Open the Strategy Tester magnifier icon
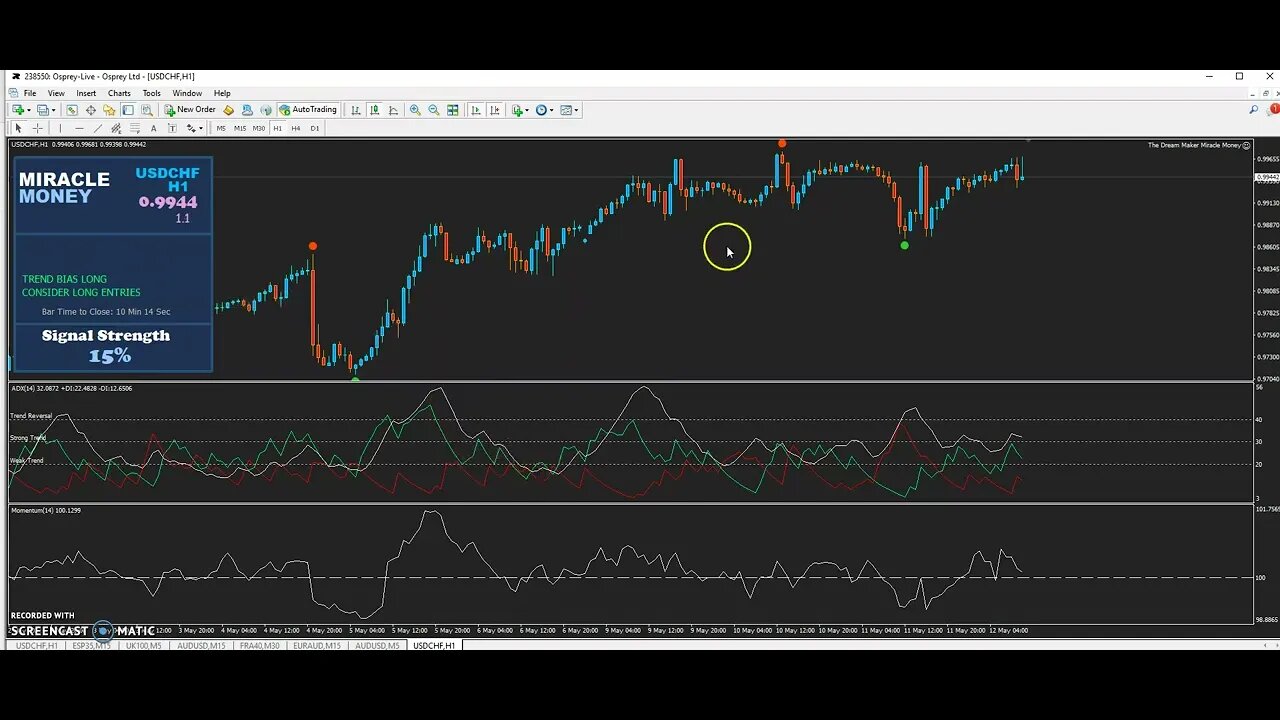The width and height of the screenshot is (1280, 720). [147, 110]
